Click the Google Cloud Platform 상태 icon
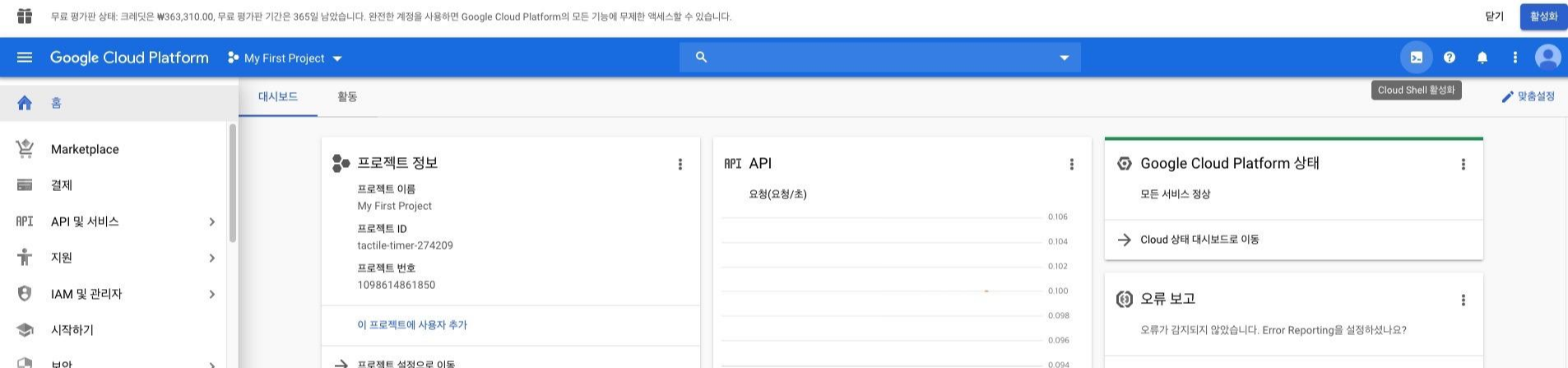 [x=1124, y=164]
